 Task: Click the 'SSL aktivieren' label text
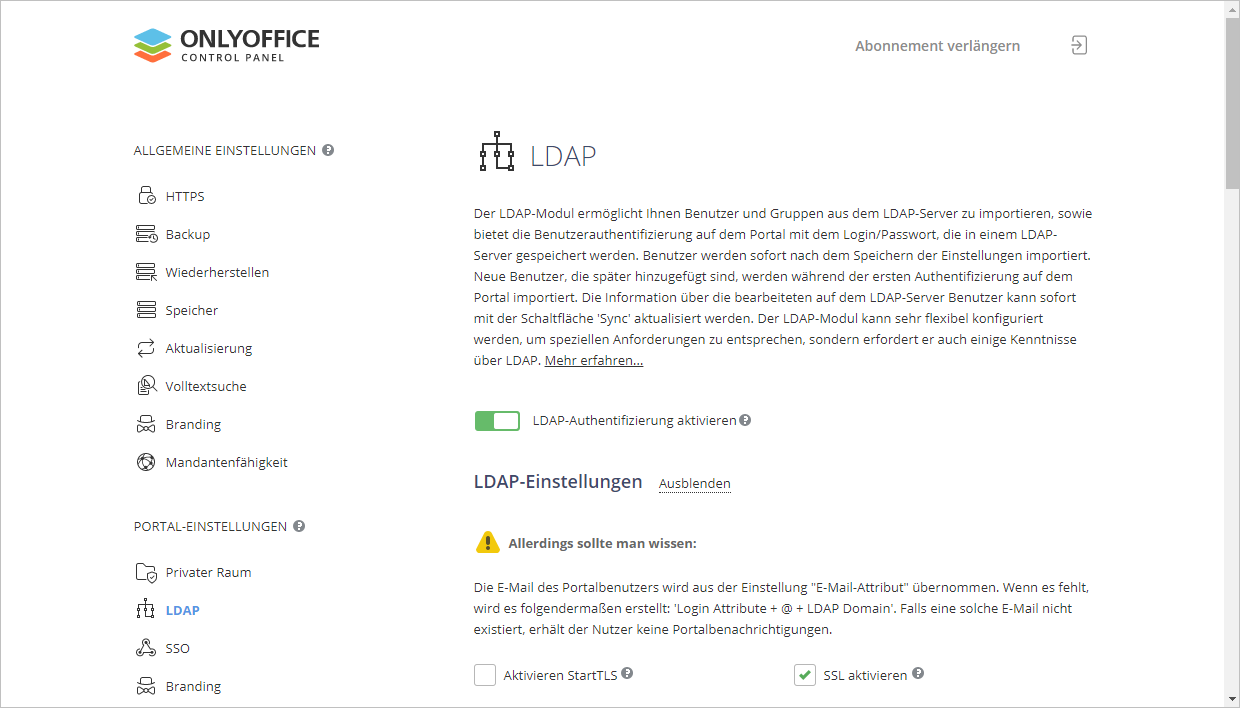pos(865,675)
